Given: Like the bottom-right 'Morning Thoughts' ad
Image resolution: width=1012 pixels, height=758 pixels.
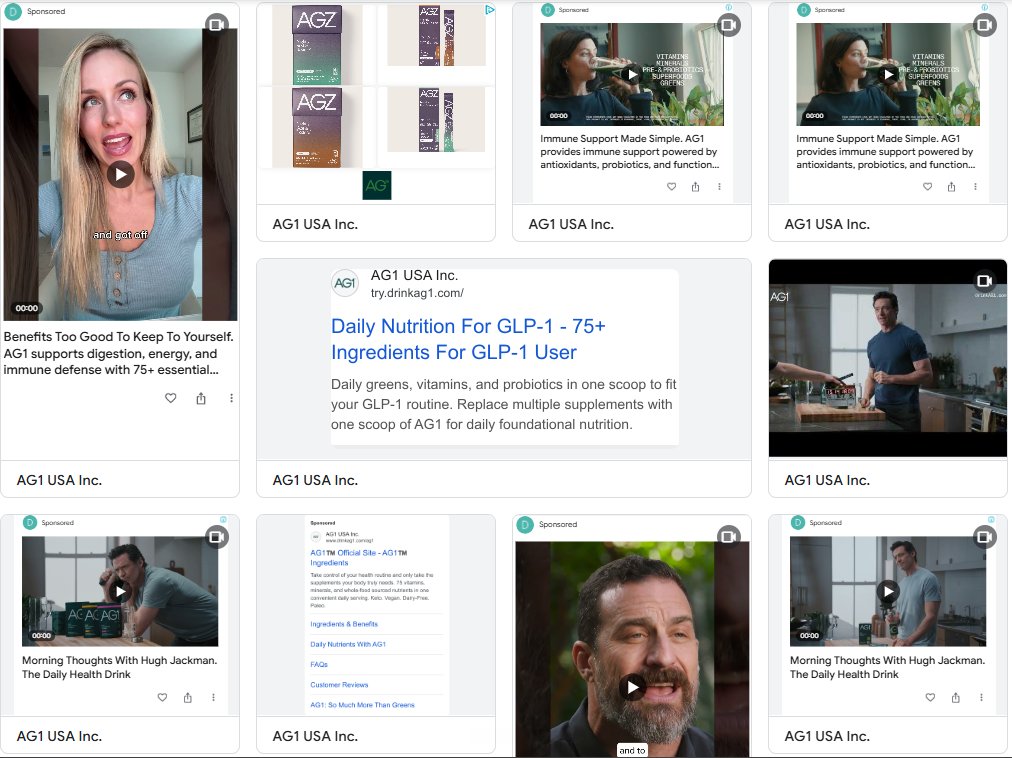Looking at the screenshot, I should [x=930, y=697].
